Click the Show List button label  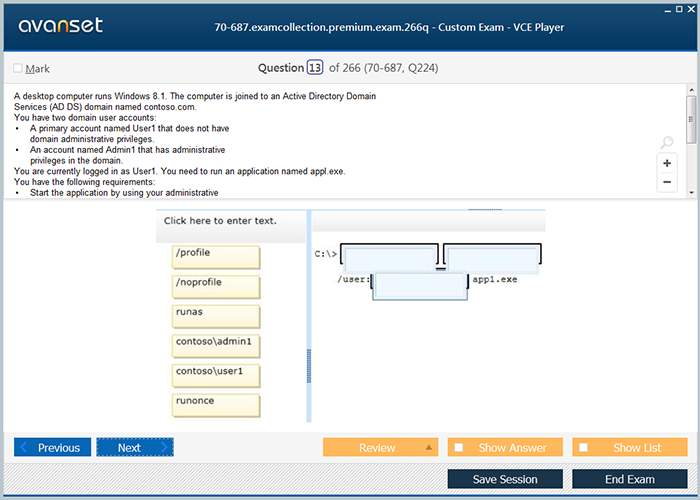point(637,447)
